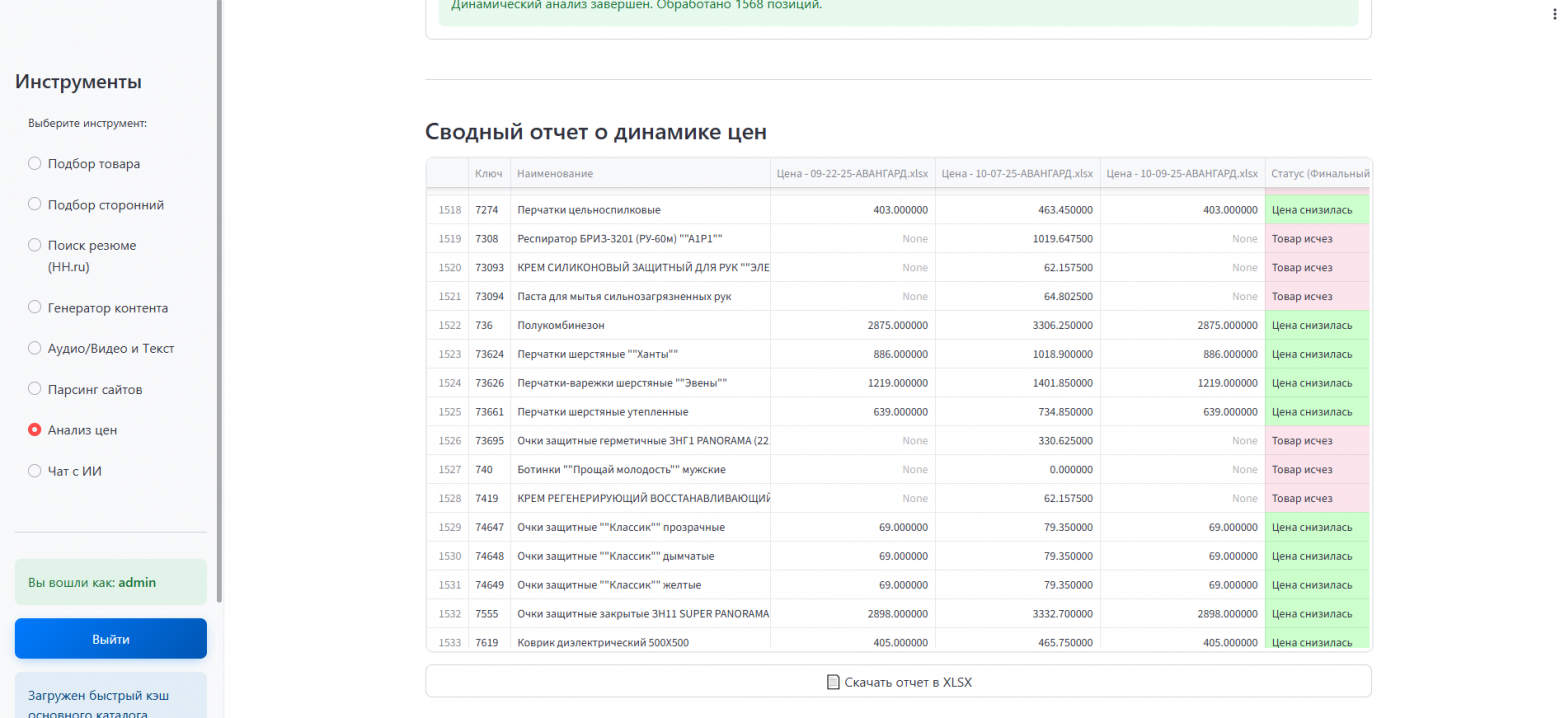The width and height of the screenshot is (1560, 718).
Task: Sort by "Цена - 09-22-25-АВАНГАРД.xlsx" column header
Action: pos(852,173)
